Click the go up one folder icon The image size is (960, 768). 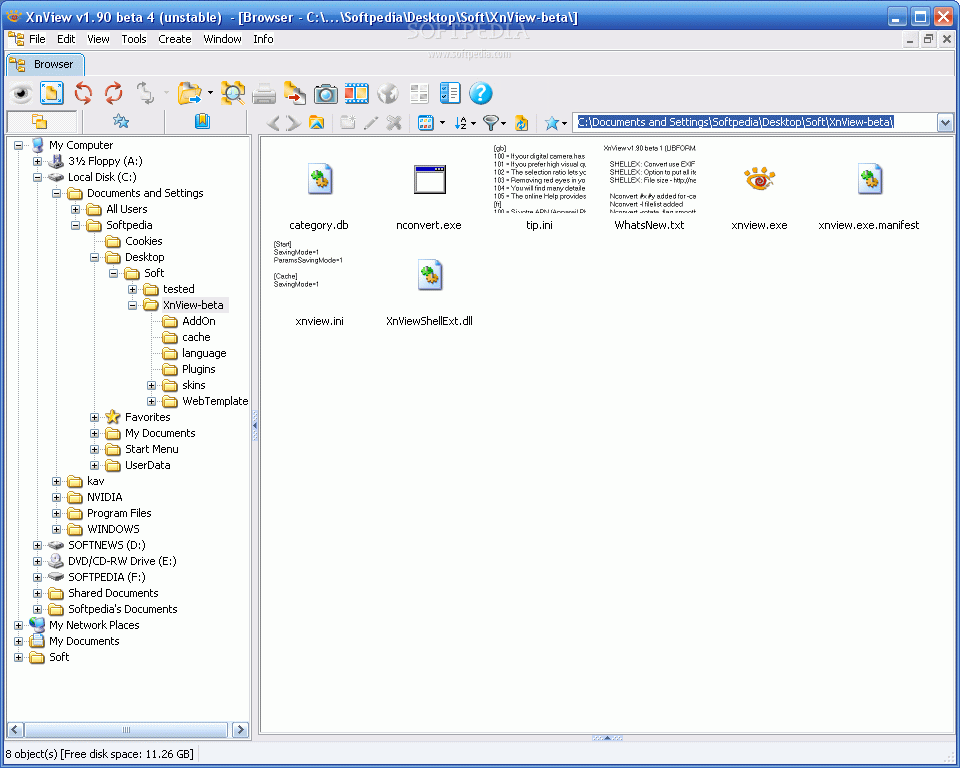317,122
